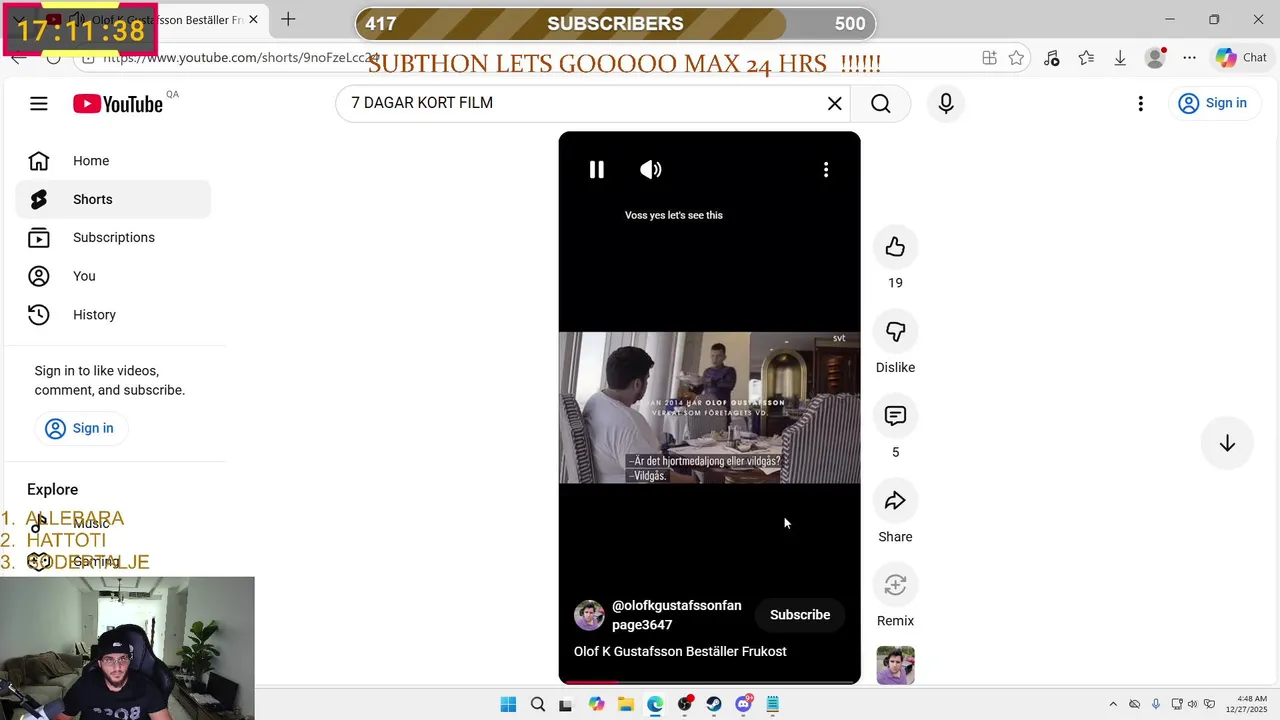Dislike this Short
1280x720 pixels.
(x=895, y=331)
